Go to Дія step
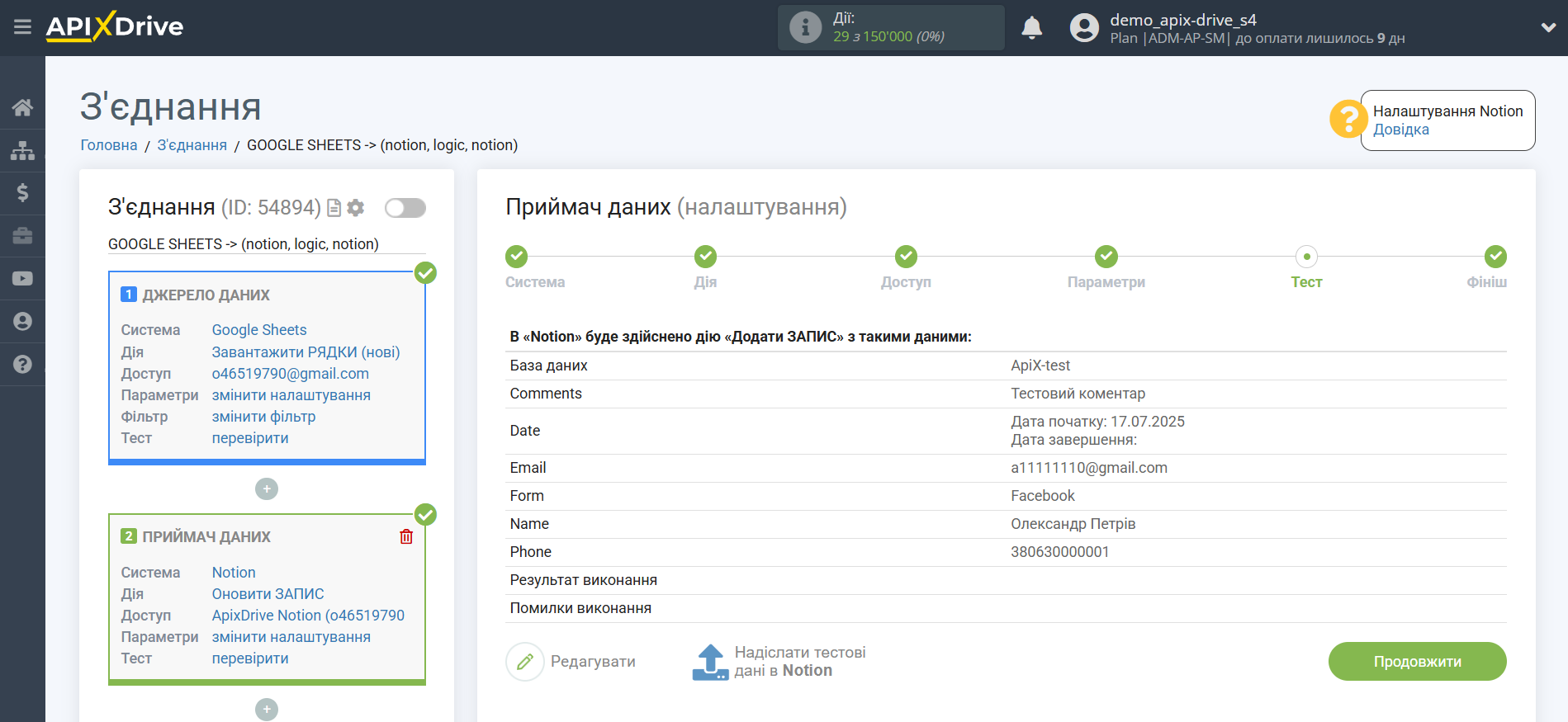Screen dimensions: 1568x722 coord(706,257)
